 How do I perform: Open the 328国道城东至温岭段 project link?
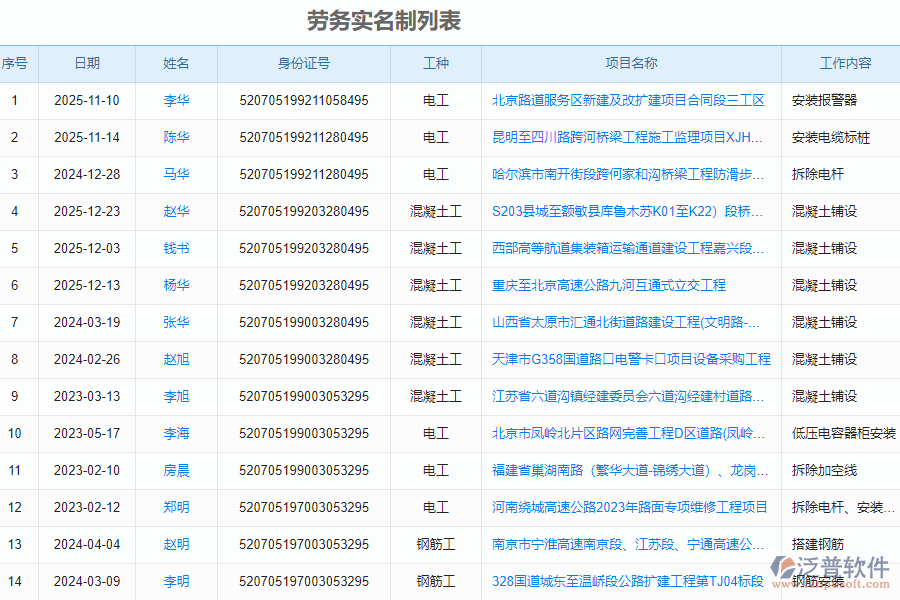(x=628, y=581)
